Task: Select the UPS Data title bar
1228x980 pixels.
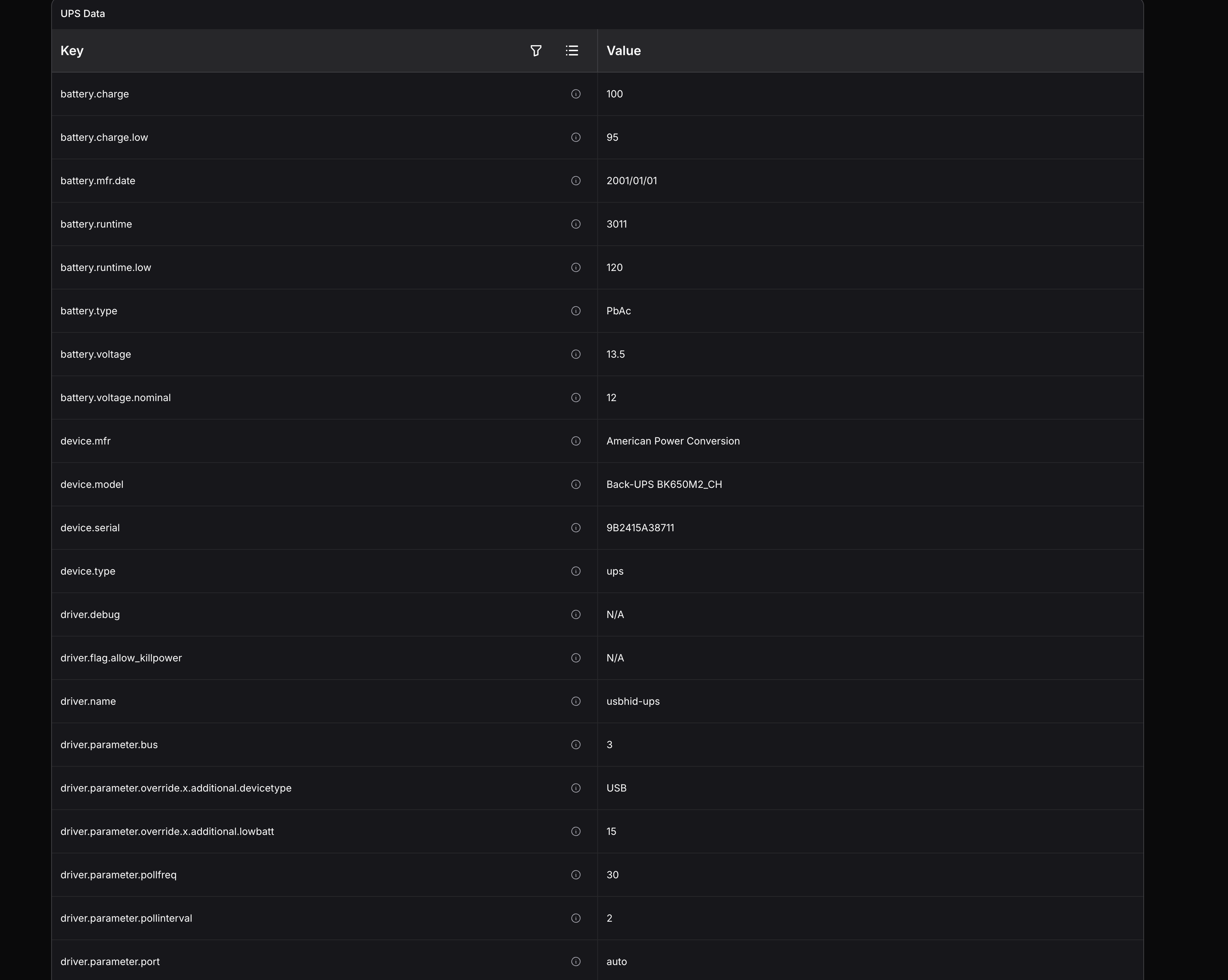Action: (83, 13)
